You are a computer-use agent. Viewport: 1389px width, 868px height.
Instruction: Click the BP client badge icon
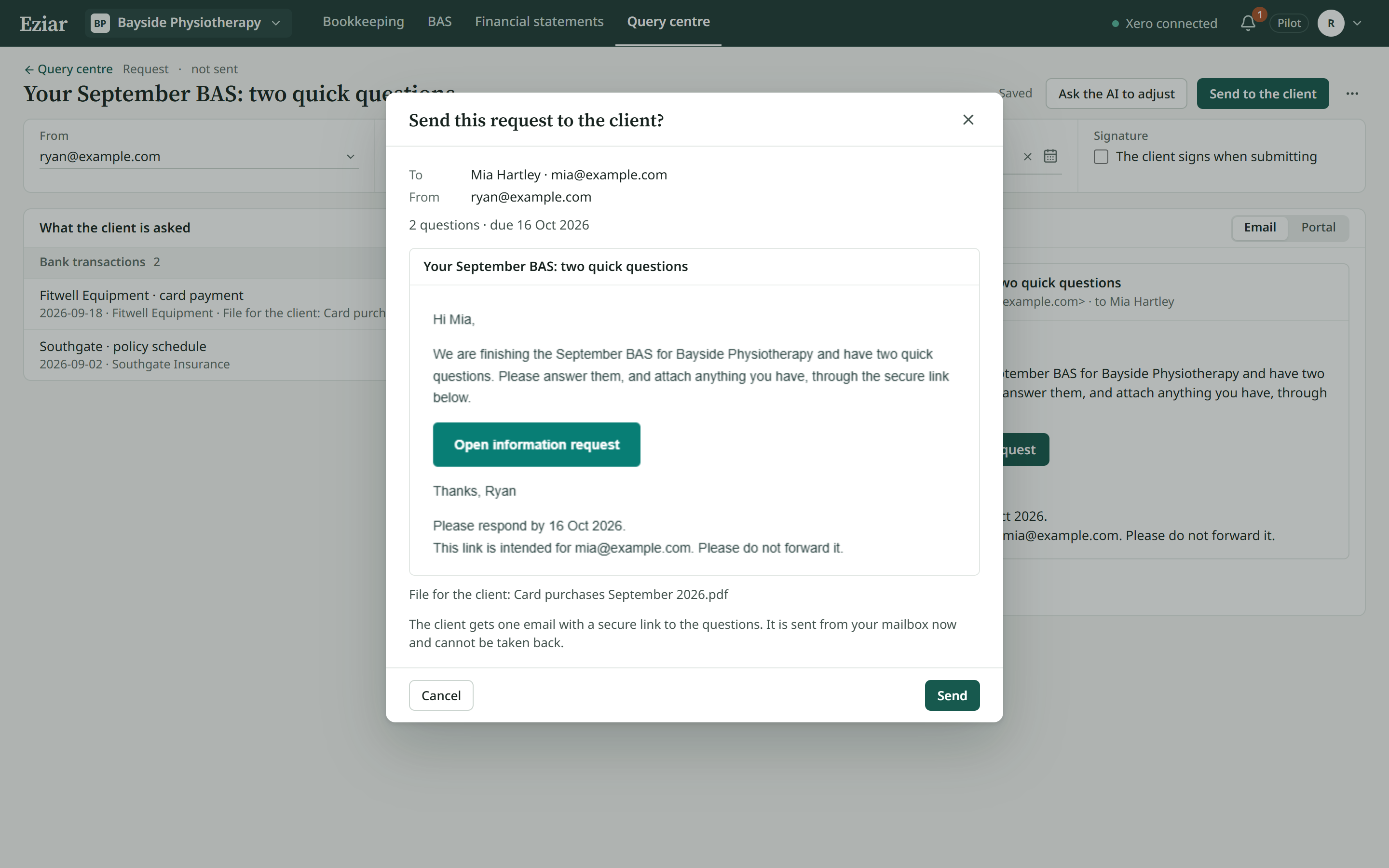(100, 23)
